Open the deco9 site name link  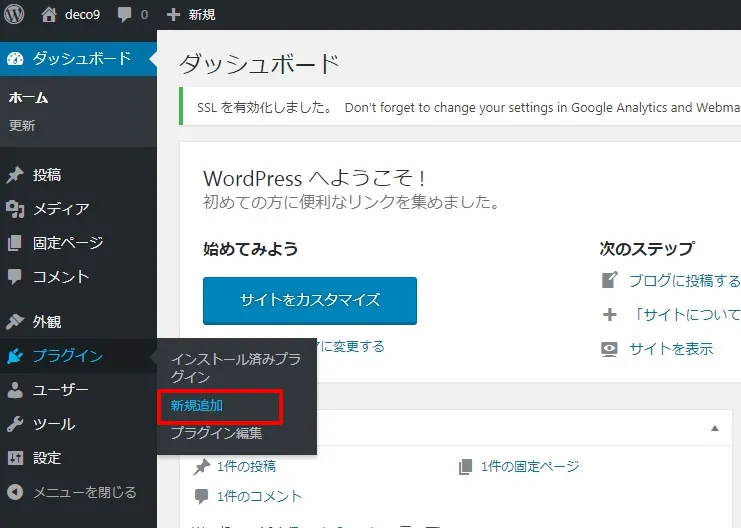82,15
